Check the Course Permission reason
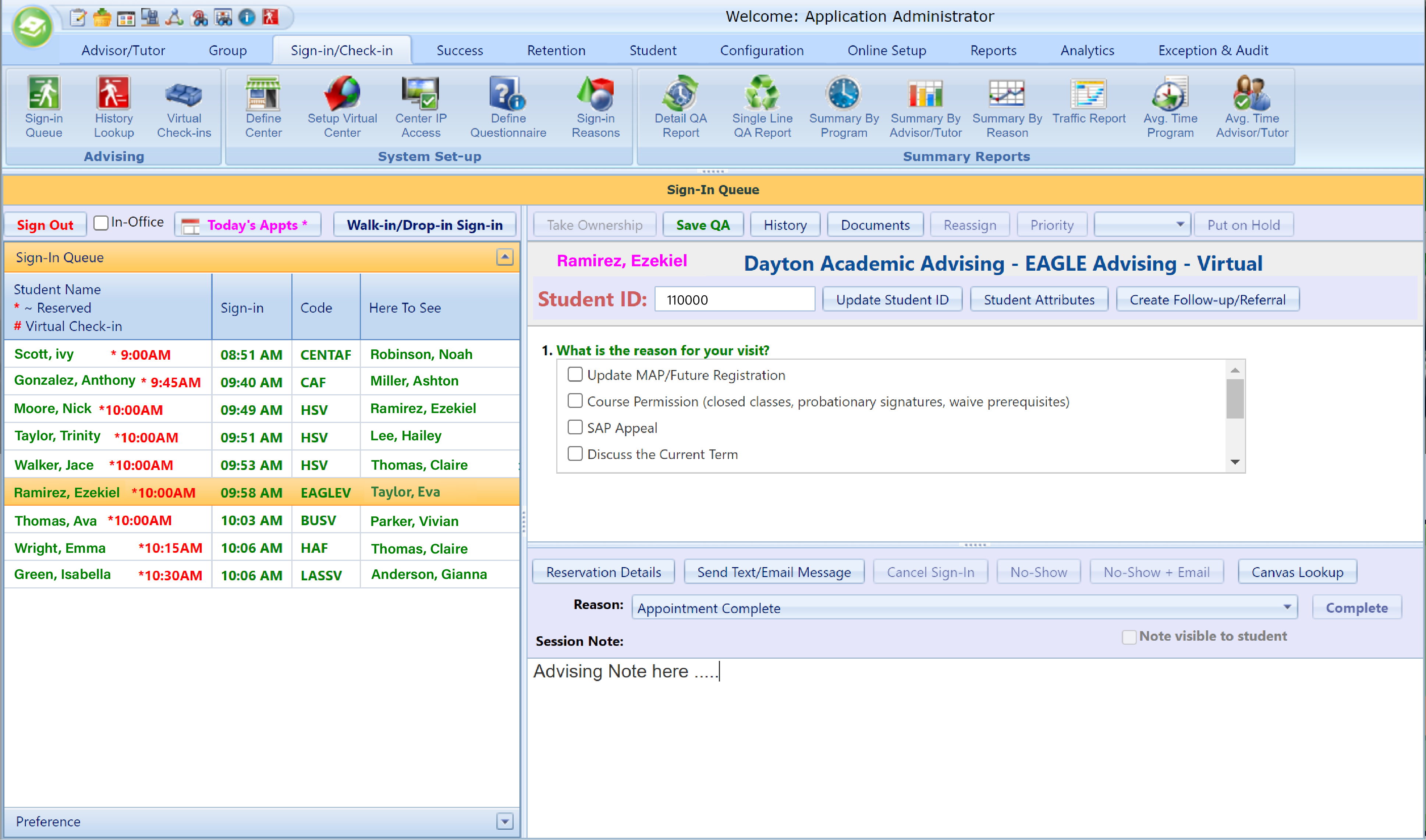 click(575, 401)
